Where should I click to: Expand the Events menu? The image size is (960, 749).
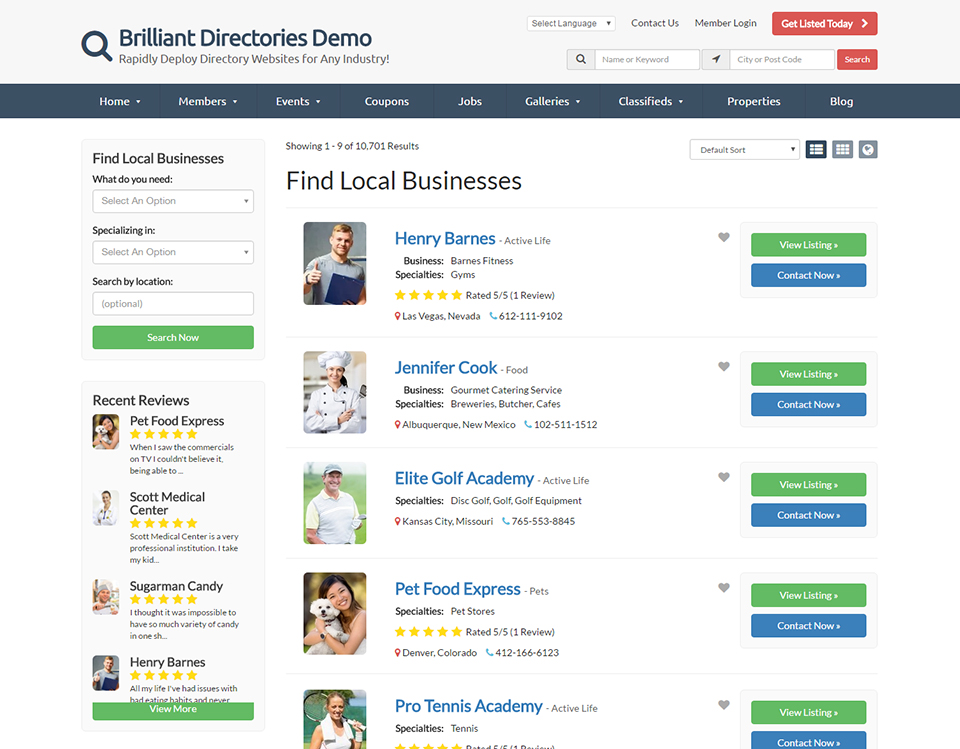298,102
